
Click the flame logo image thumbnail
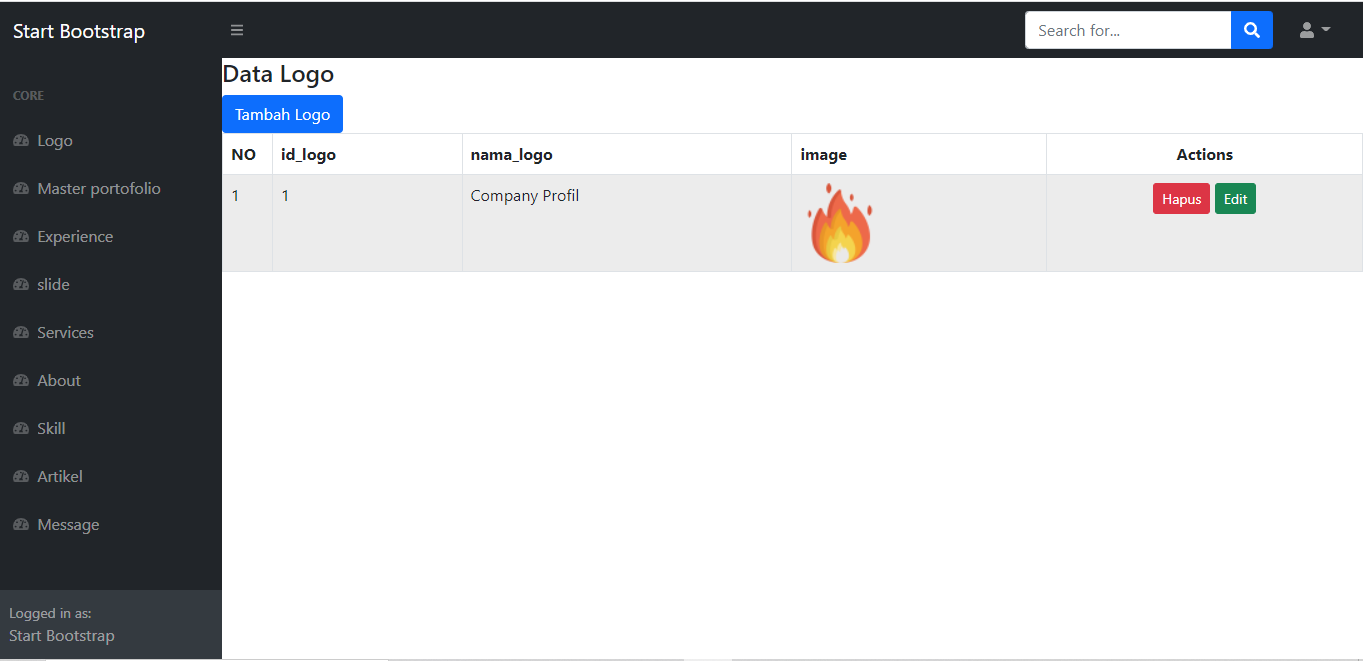click(840, 224)
